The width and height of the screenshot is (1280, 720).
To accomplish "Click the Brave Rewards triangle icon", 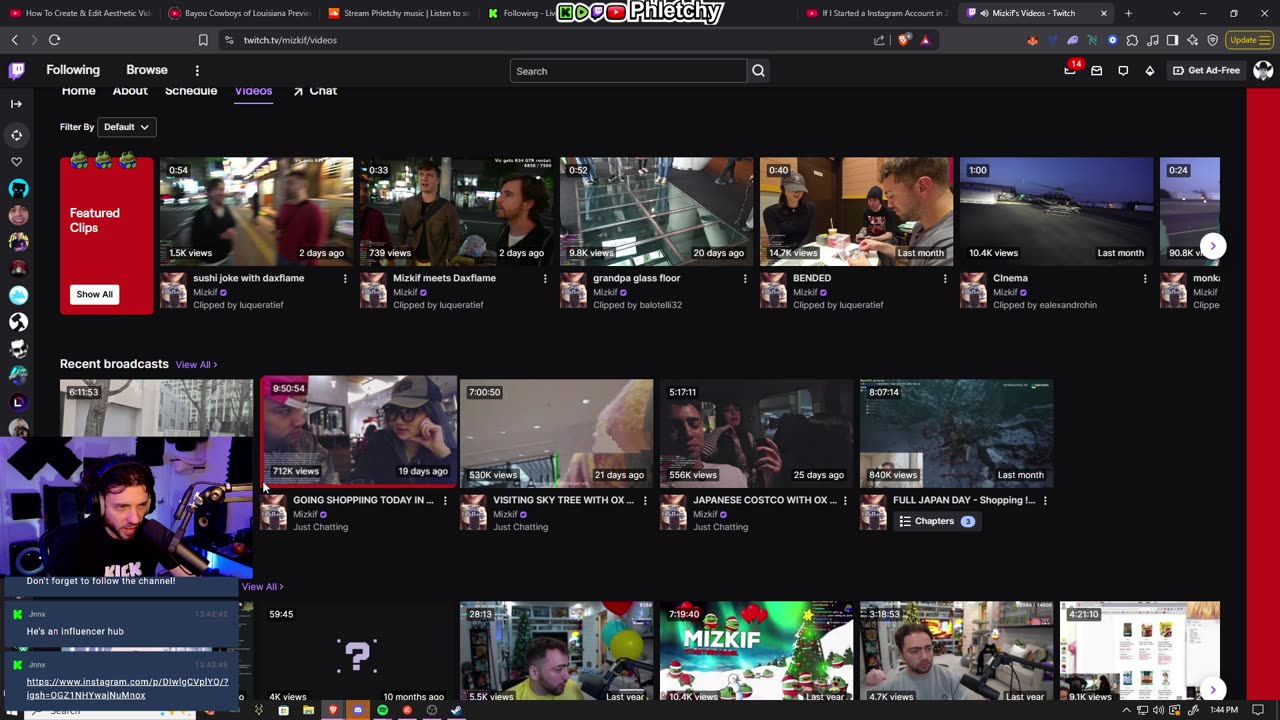I will pyautogui.click(x=925, y=40).
